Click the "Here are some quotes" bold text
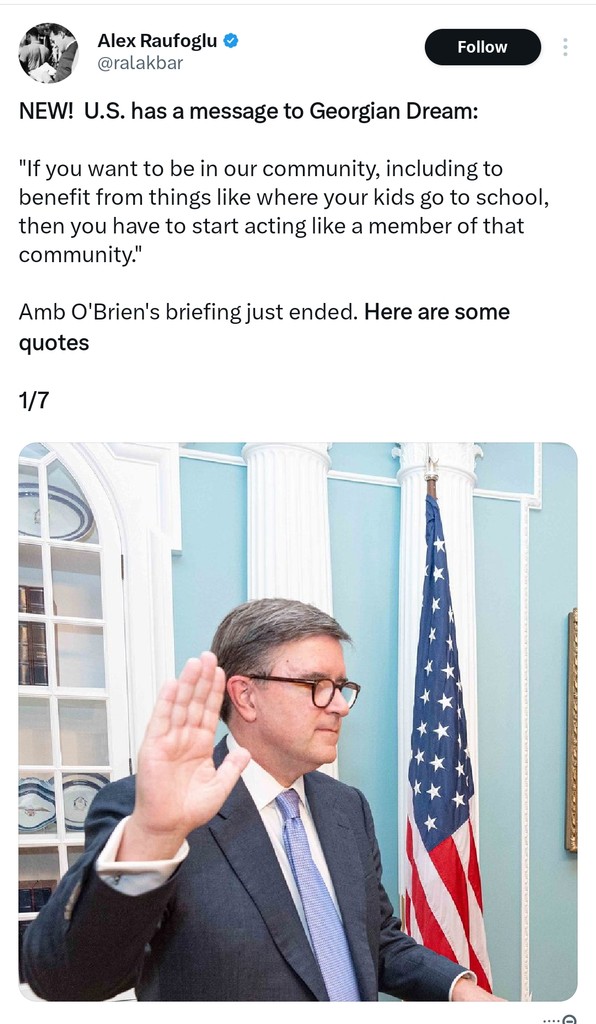Viewport: 596px width, 1024px height. (264, 327)
